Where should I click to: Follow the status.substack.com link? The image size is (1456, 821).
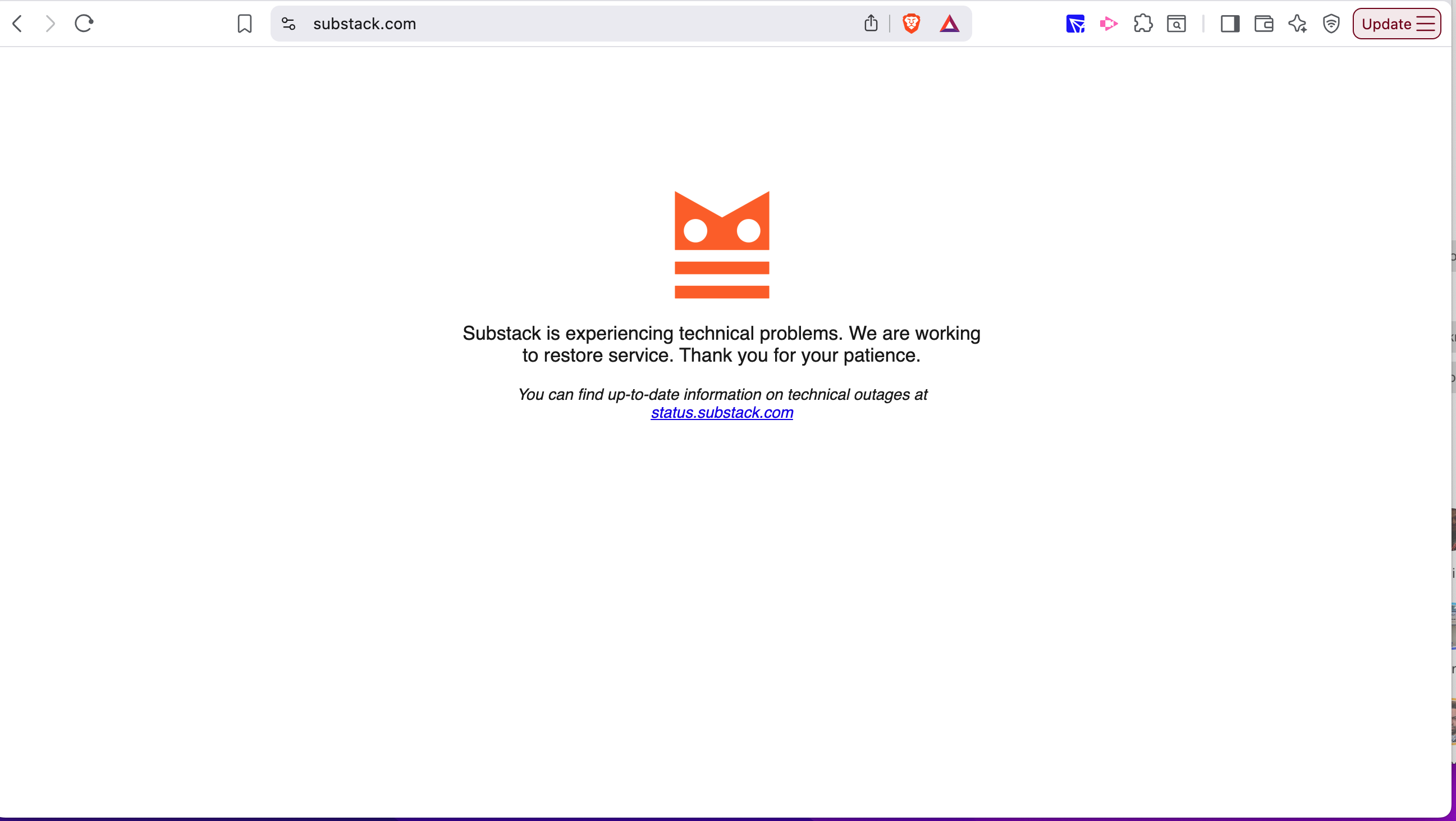pos(722,413)
